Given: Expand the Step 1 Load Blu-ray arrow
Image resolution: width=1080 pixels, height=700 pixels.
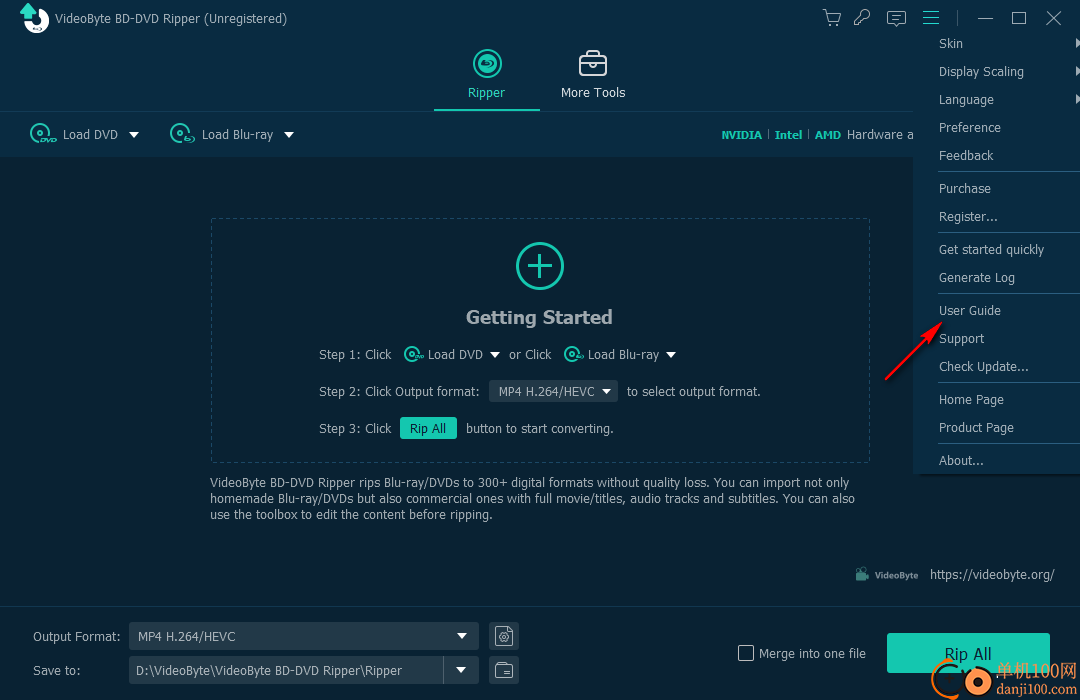Looking at the screenshot, I should coord(671,355).
